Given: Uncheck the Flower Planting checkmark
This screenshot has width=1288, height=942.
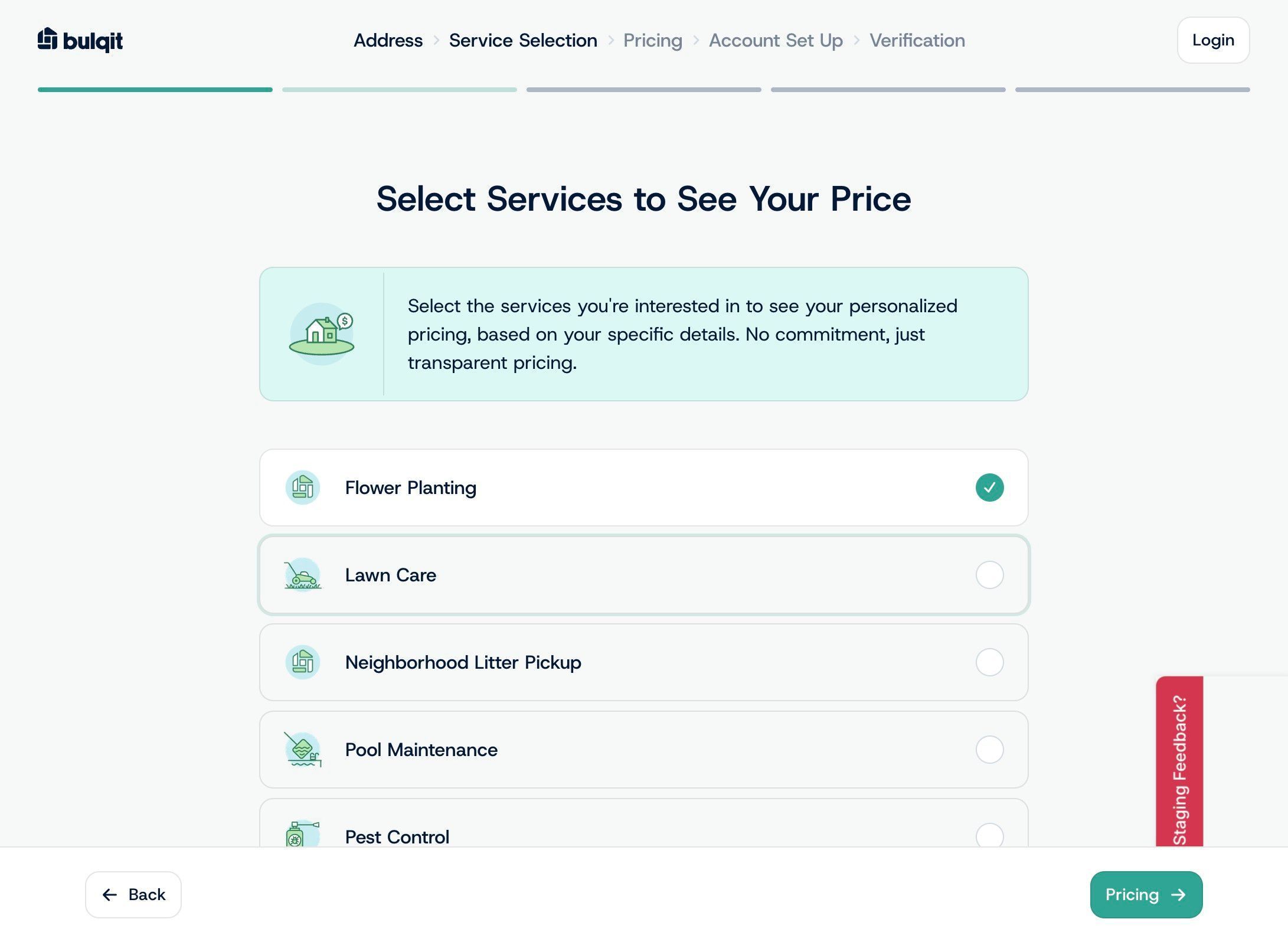Looking at the screenshot, I should pos(990,488).
